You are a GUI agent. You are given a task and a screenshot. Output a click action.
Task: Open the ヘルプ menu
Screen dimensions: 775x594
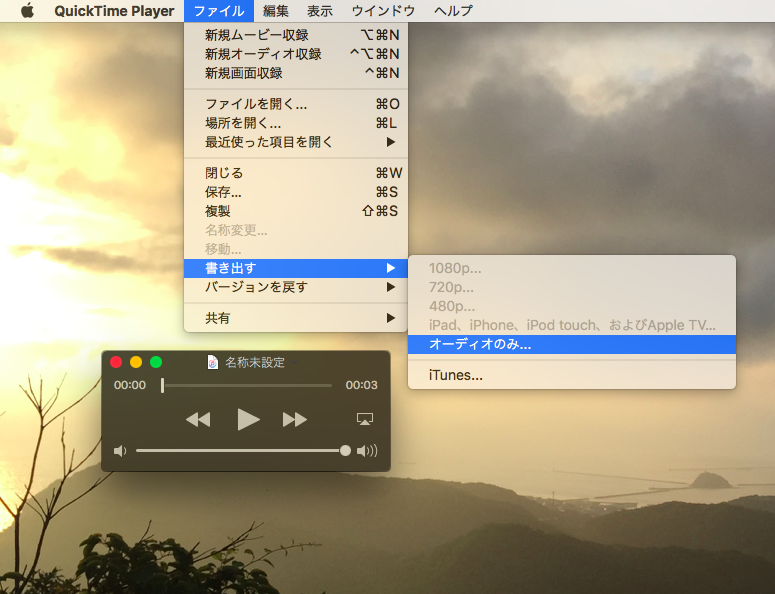453,11
